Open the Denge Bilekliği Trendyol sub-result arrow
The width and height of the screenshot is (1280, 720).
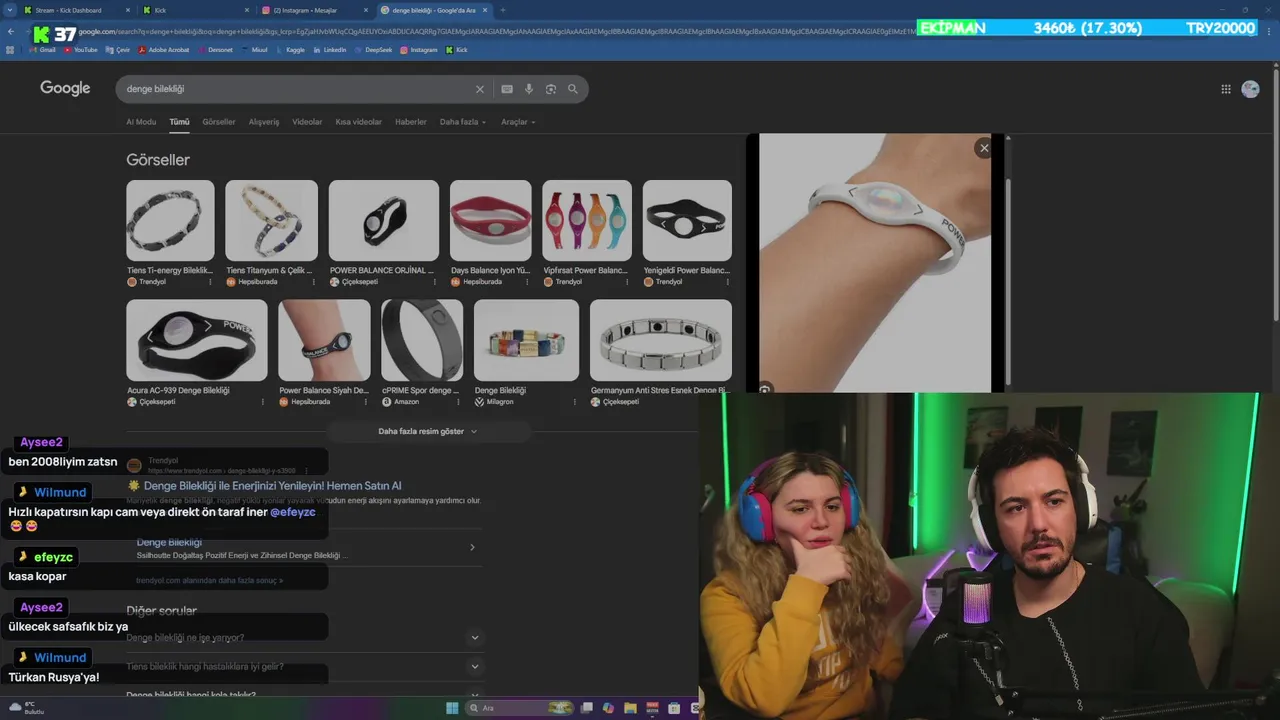472,547
